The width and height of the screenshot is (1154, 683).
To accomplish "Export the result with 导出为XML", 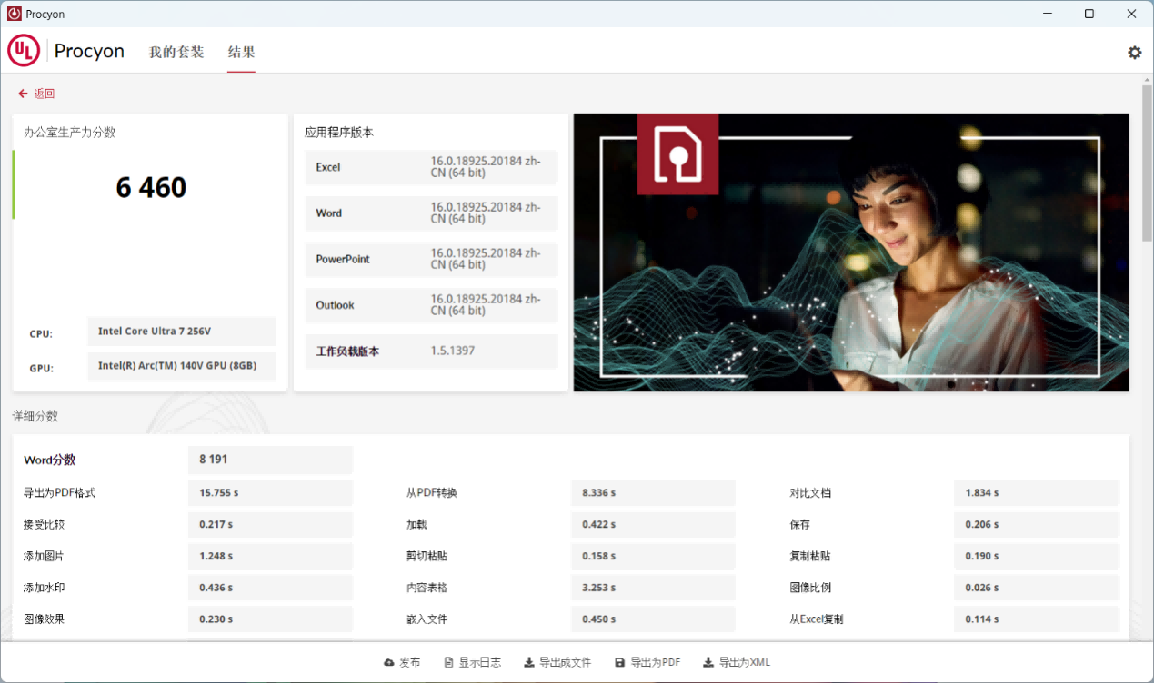I will pyautogui.click(x=736, y=662).
